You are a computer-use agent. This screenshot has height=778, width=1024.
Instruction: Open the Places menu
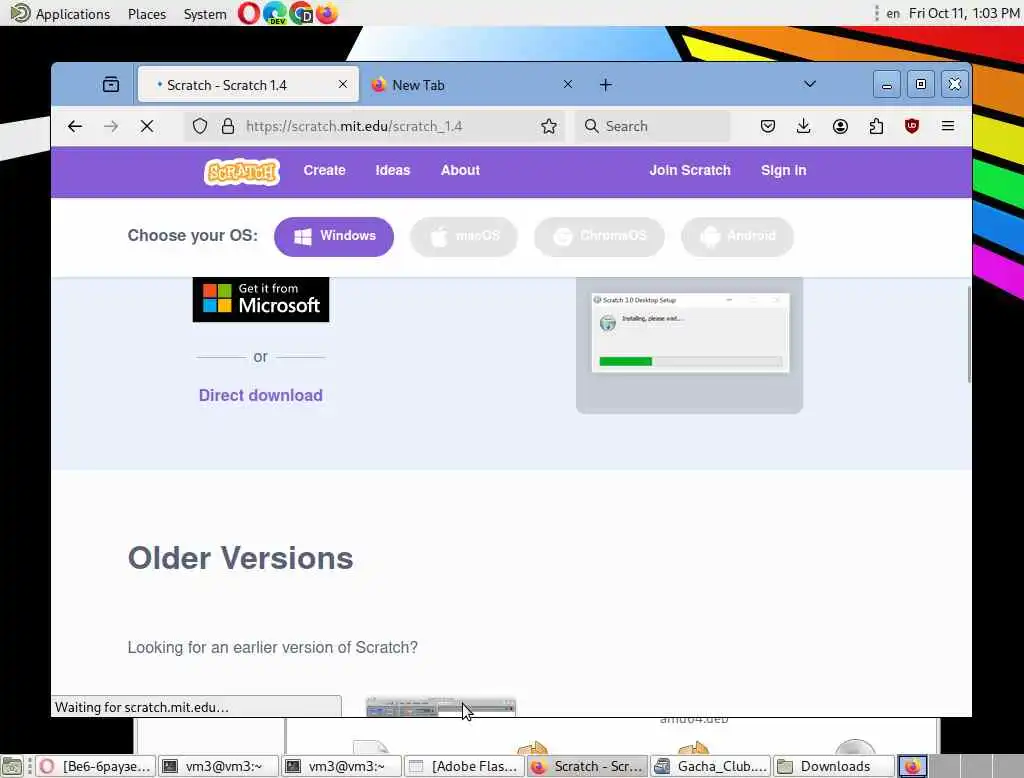(x=147, y=14)
